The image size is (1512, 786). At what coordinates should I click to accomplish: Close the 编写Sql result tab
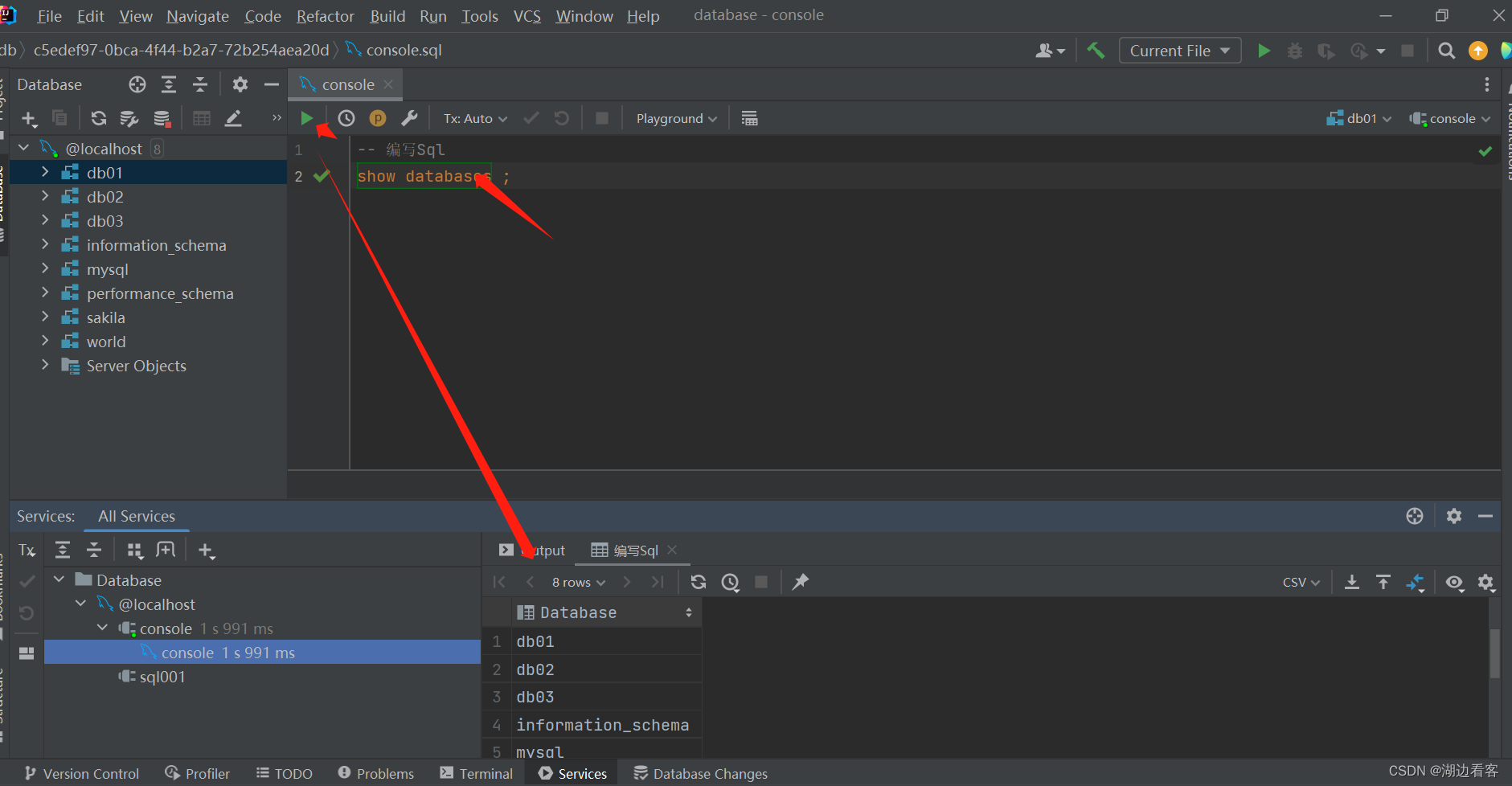[672, 550]
